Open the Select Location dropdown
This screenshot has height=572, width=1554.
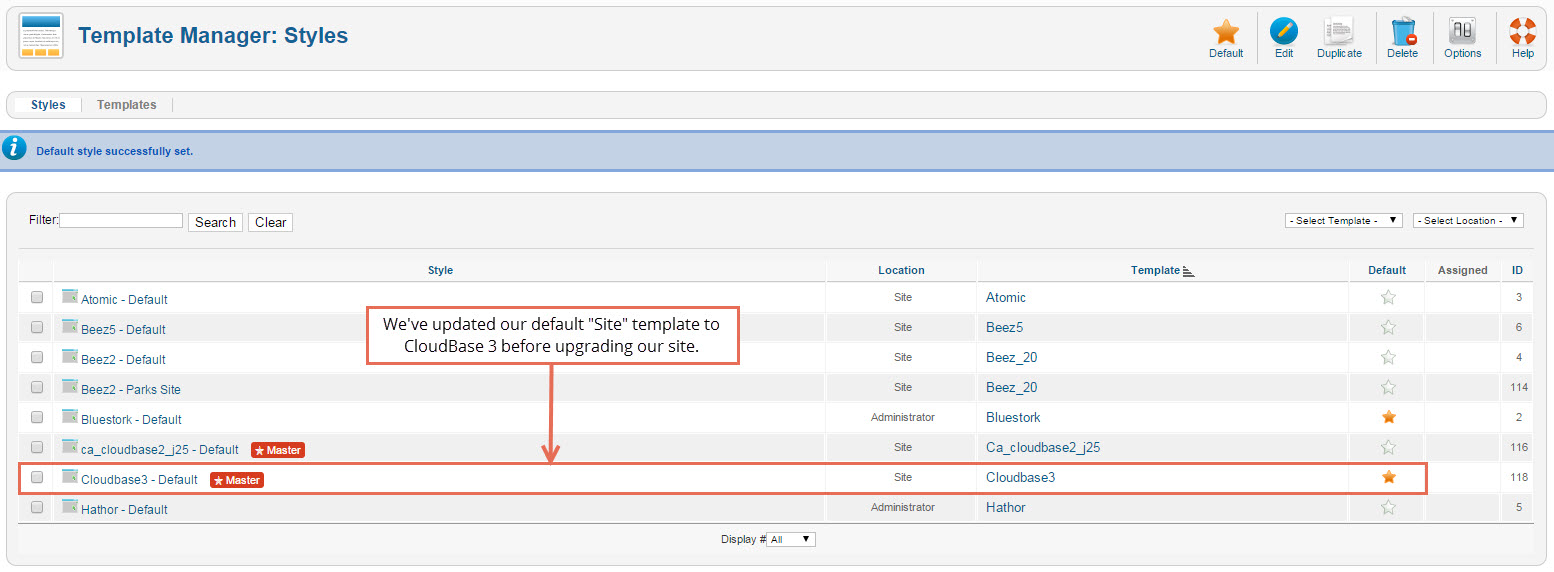tap(1468, 220)
